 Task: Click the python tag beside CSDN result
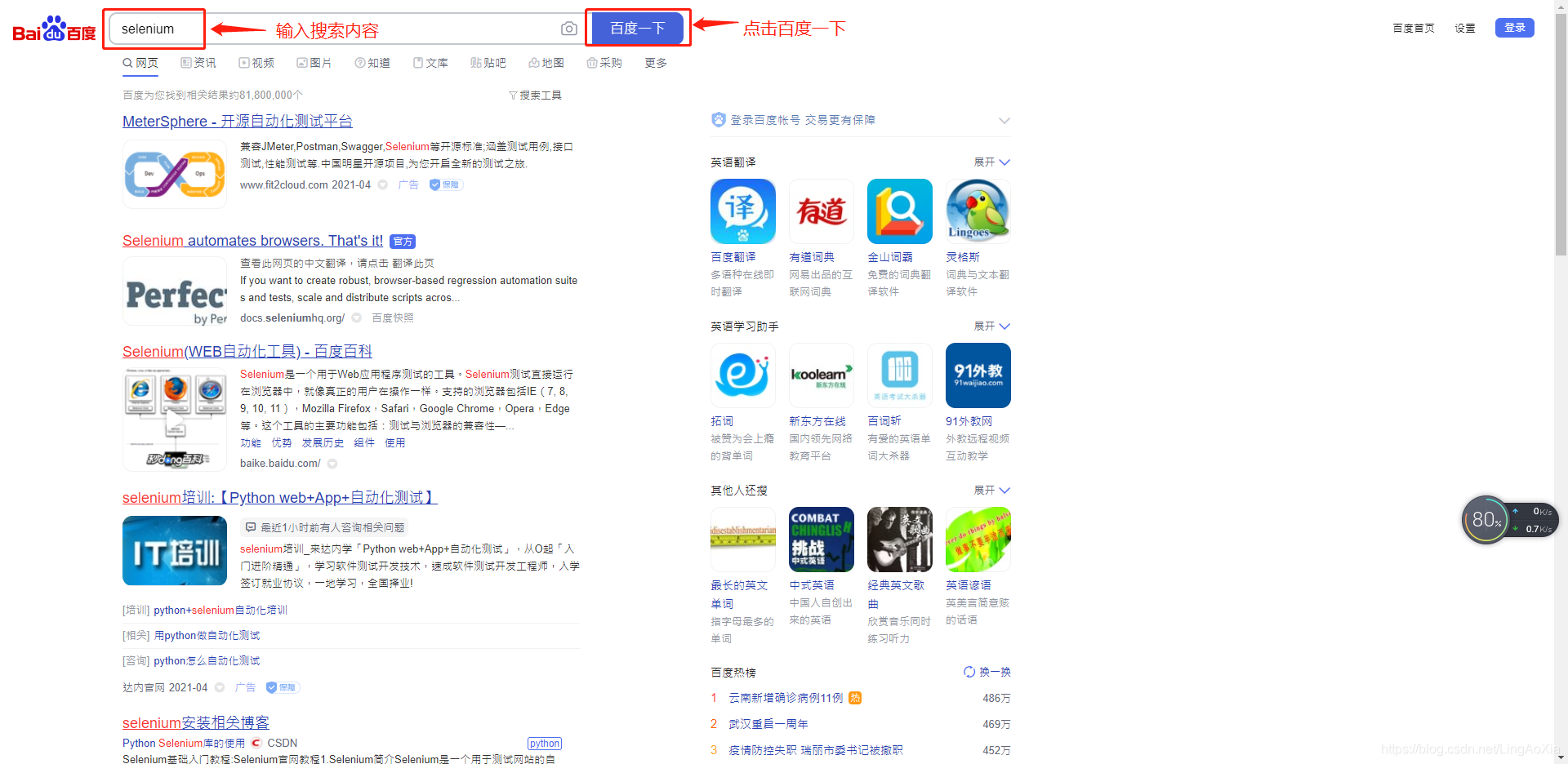tap(545, 744)
